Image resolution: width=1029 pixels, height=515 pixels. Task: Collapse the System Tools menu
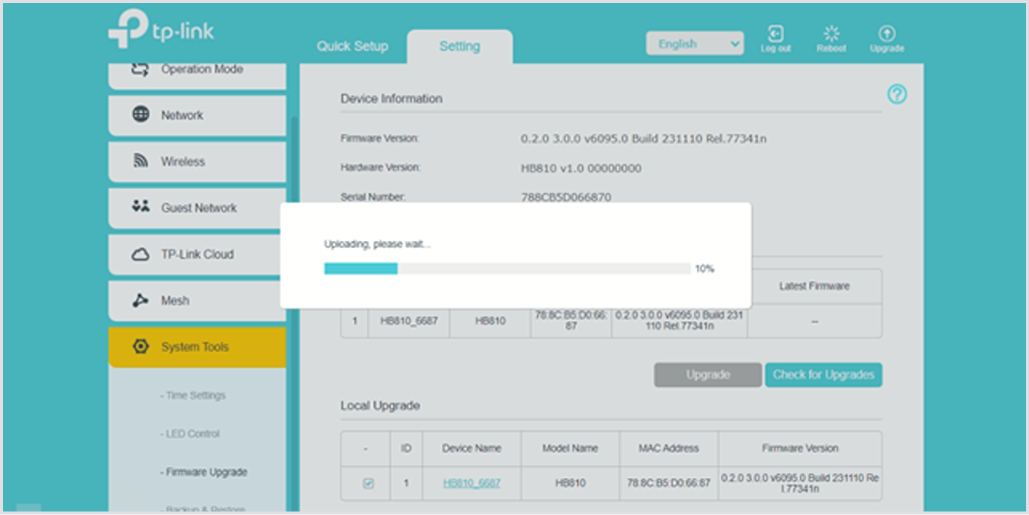[197, 347]
